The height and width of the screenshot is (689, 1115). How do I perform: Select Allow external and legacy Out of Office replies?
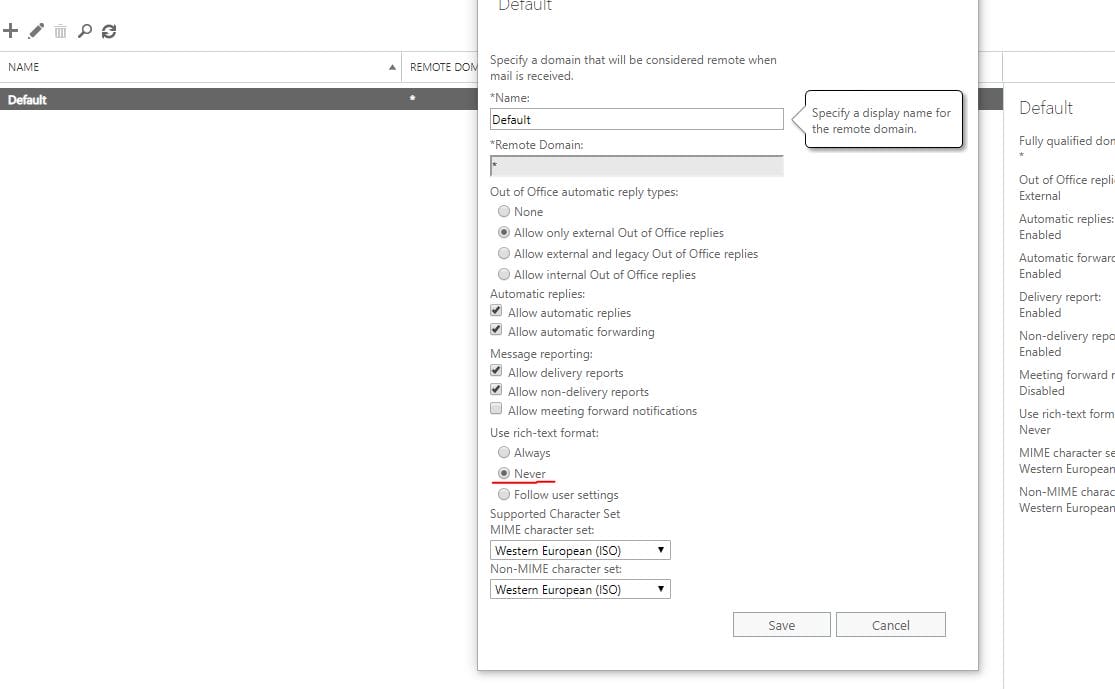tap(504, 253)
